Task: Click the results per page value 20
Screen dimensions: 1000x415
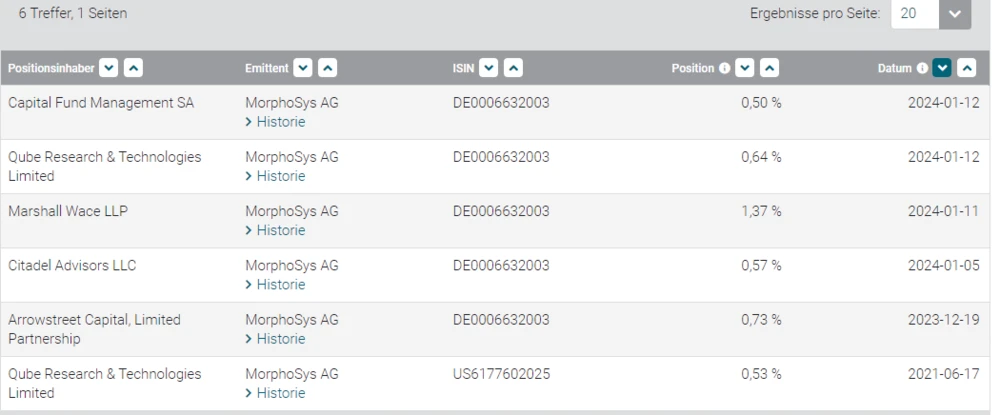Action: tap(909, 14)
